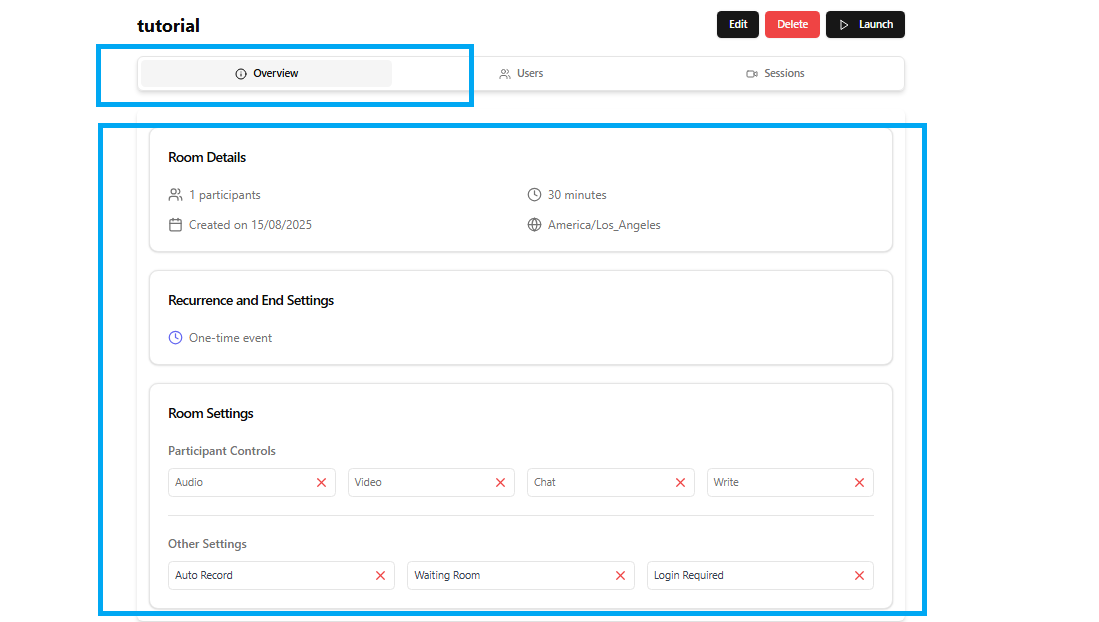Launch the tutorial room
1099x622 pixels.
click(865, 25)
